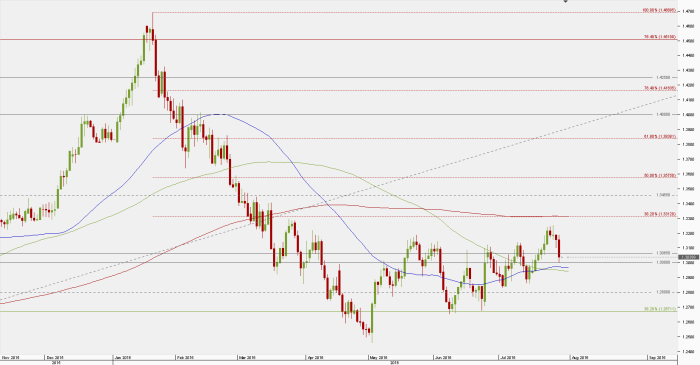This screenshot has width=700, height=365.
Task: Click the peak of the blue moving average
Action: 219,114
